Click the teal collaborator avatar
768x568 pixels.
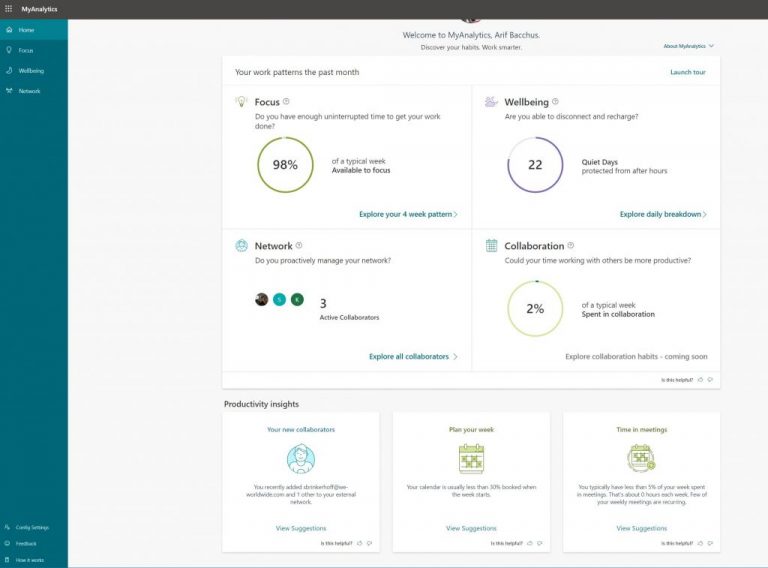click(279, 299)
